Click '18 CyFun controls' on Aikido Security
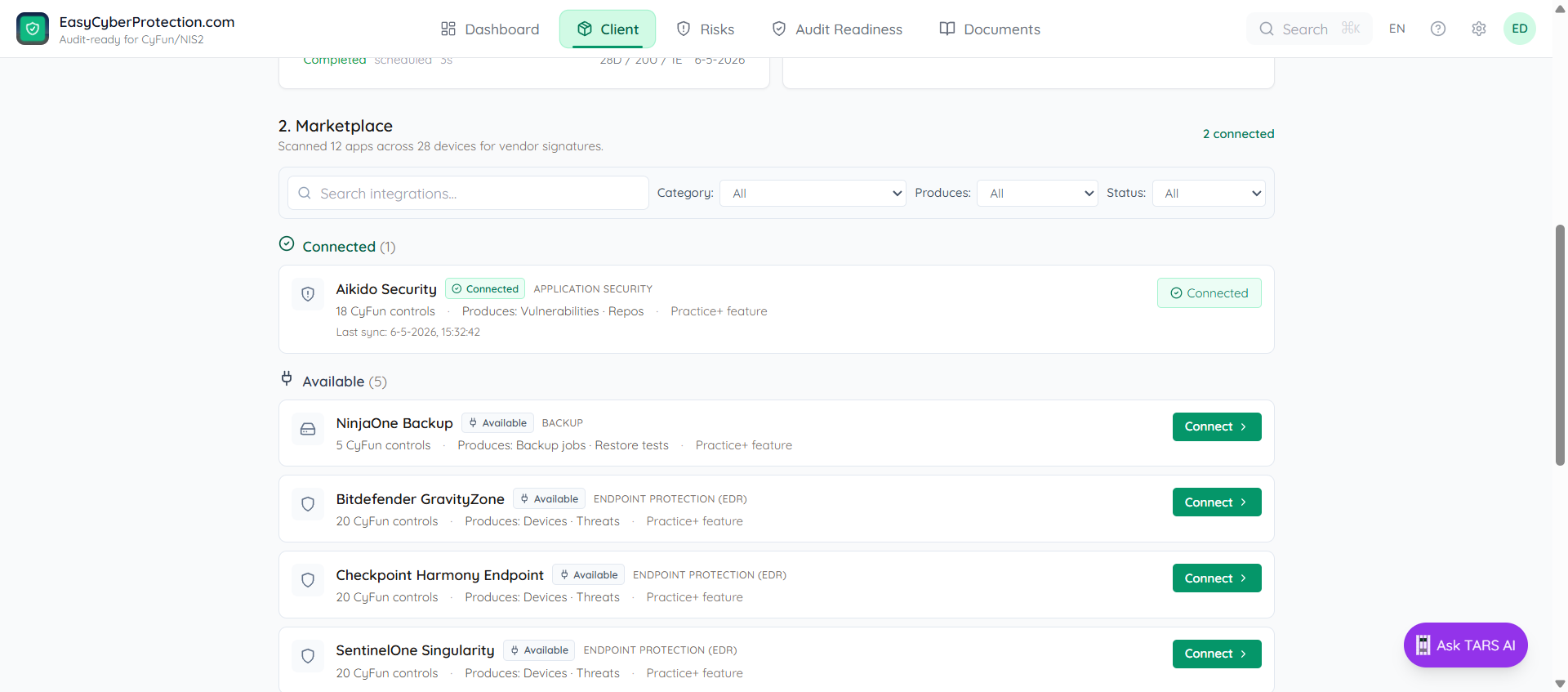 (385, 311)
